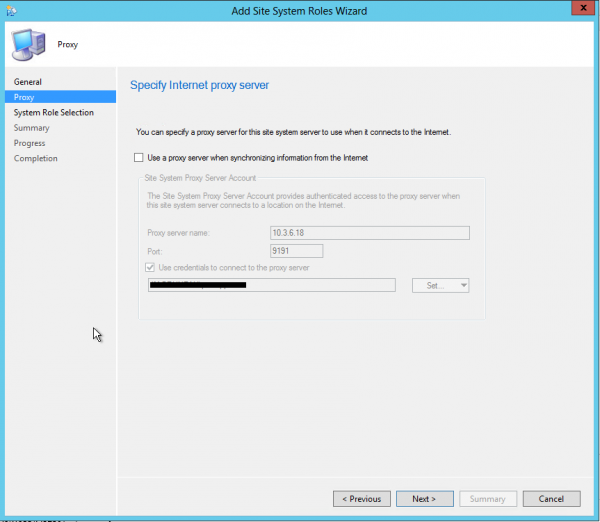Click the Proxy server name field
The height and width of the screenshot is (522, 600).
pyautogui.click(x=370, y=233)
